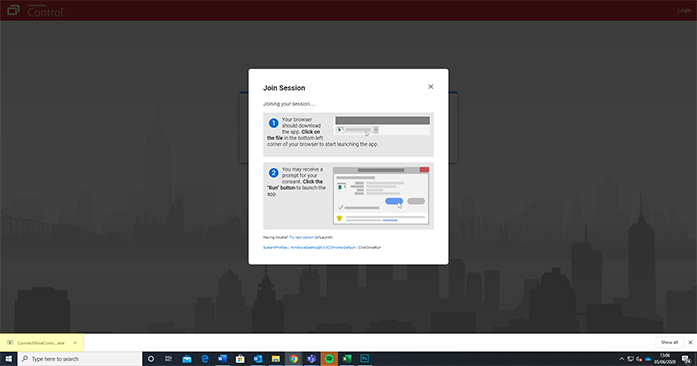
Task: Close the Join Session dialog
Action: tap(430, 87)
